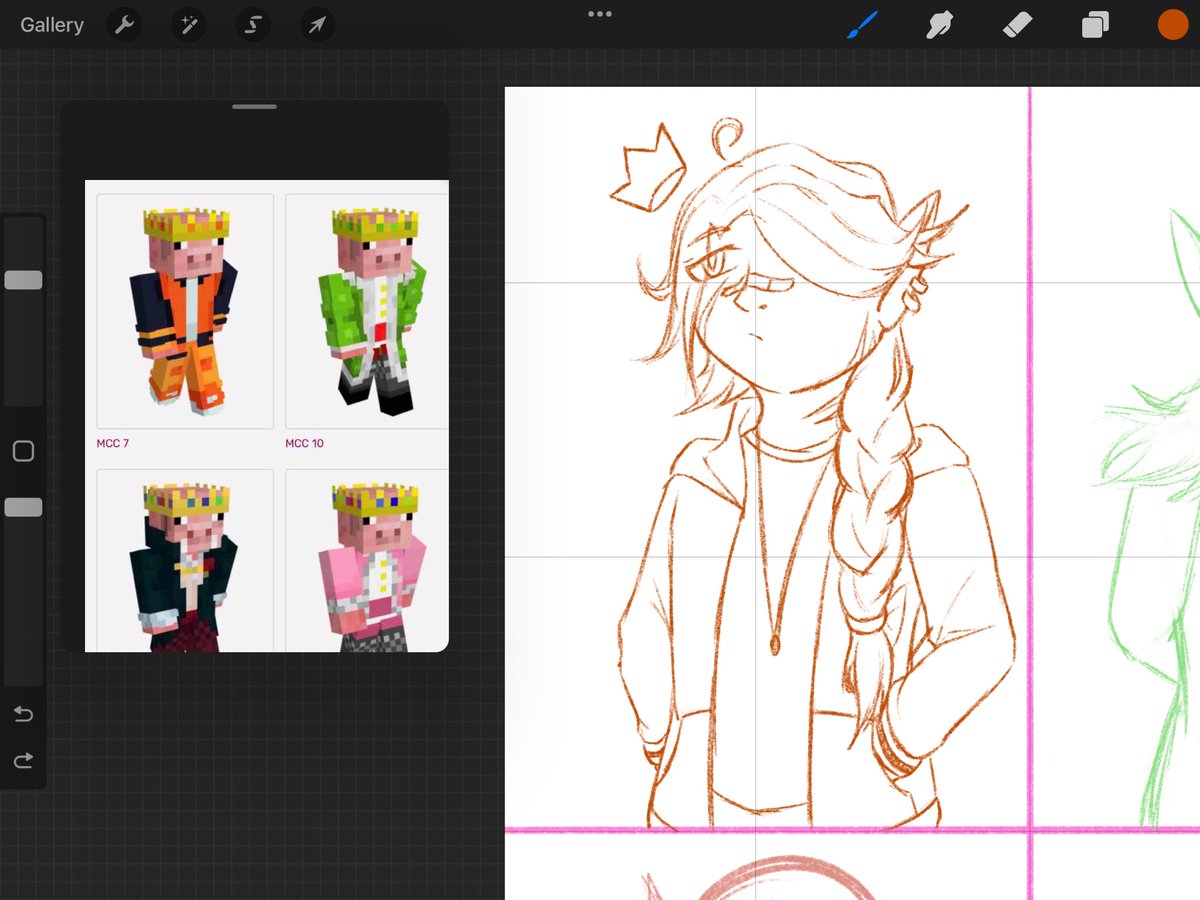Select the MCC 7 skin thumbnail

tap(185, 311)
